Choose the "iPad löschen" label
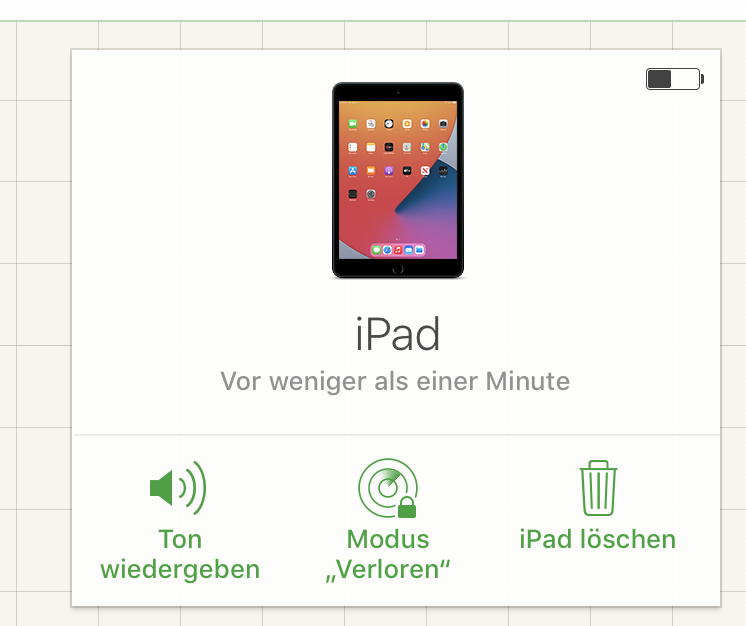The width and height of the screenshot is (746, 626). tap(598, 539)
